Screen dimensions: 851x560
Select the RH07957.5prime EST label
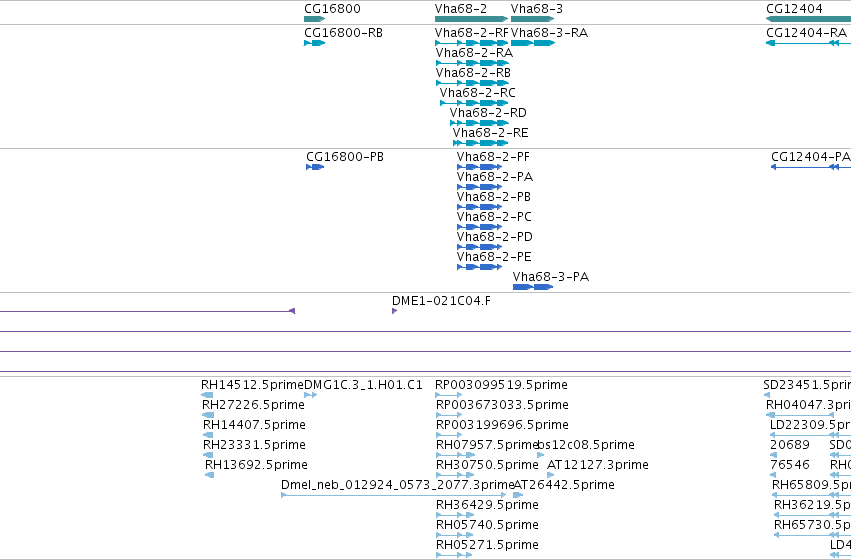[x=486, y=446]
